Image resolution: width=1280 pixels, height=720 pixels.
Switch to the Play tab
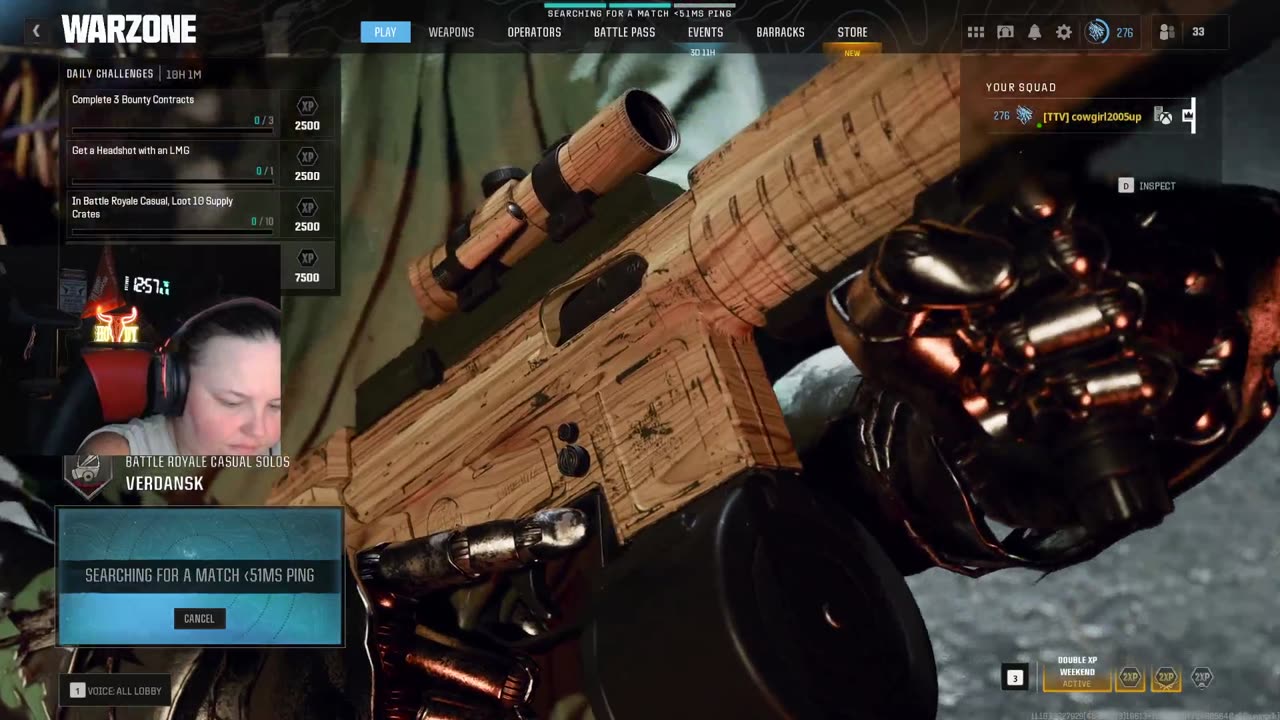coord(385,32)
